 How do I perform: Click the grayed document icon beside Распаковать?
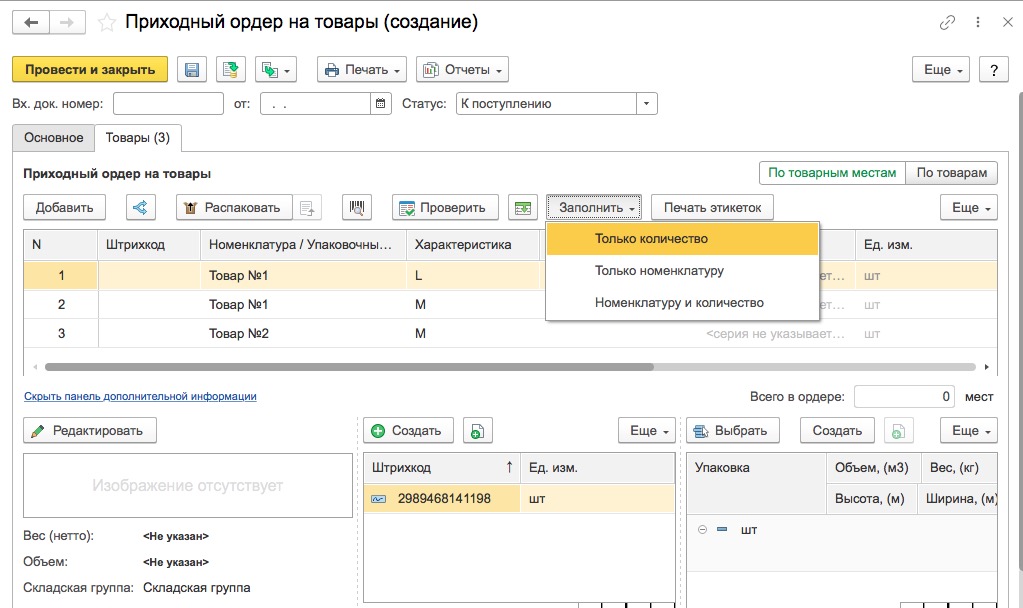307,207
